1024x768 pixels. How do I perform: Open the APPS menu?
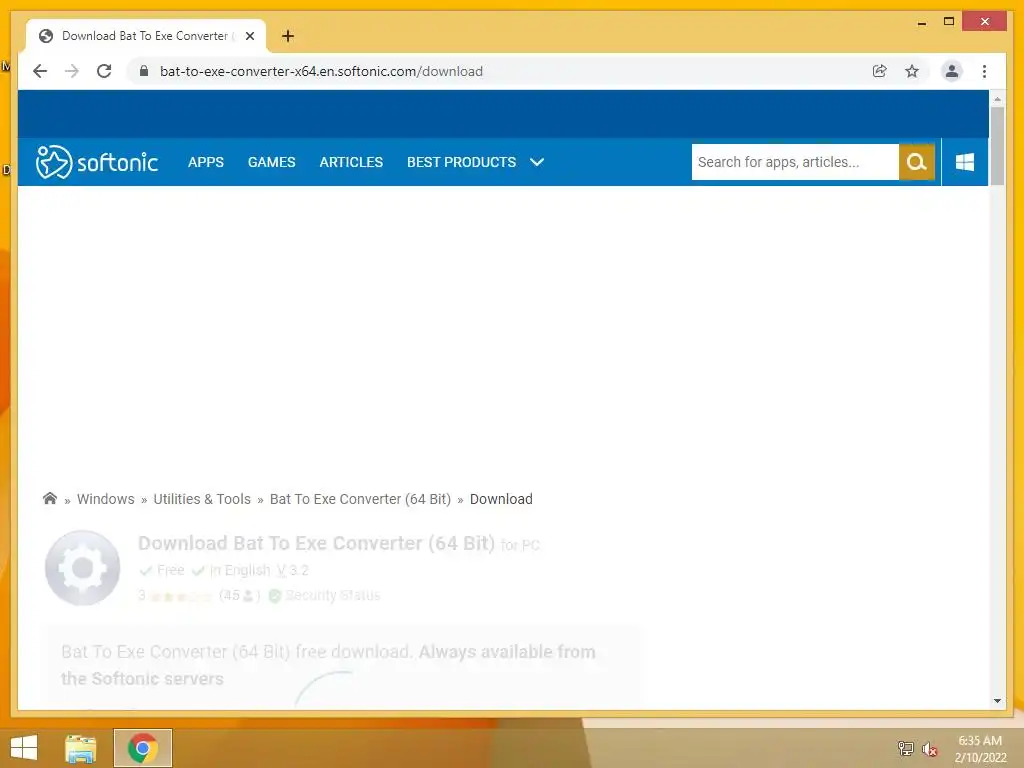coord(206,162)
